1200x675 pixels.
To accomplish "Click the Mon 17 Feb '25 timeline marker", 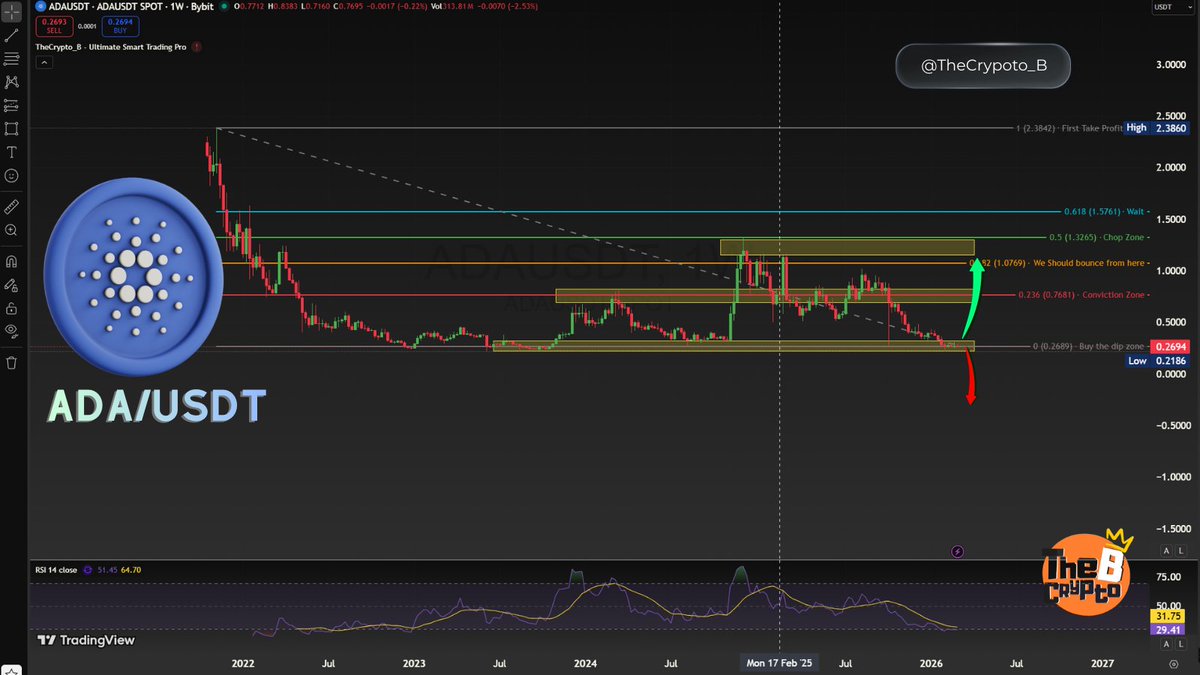I will tap(779, 663).
